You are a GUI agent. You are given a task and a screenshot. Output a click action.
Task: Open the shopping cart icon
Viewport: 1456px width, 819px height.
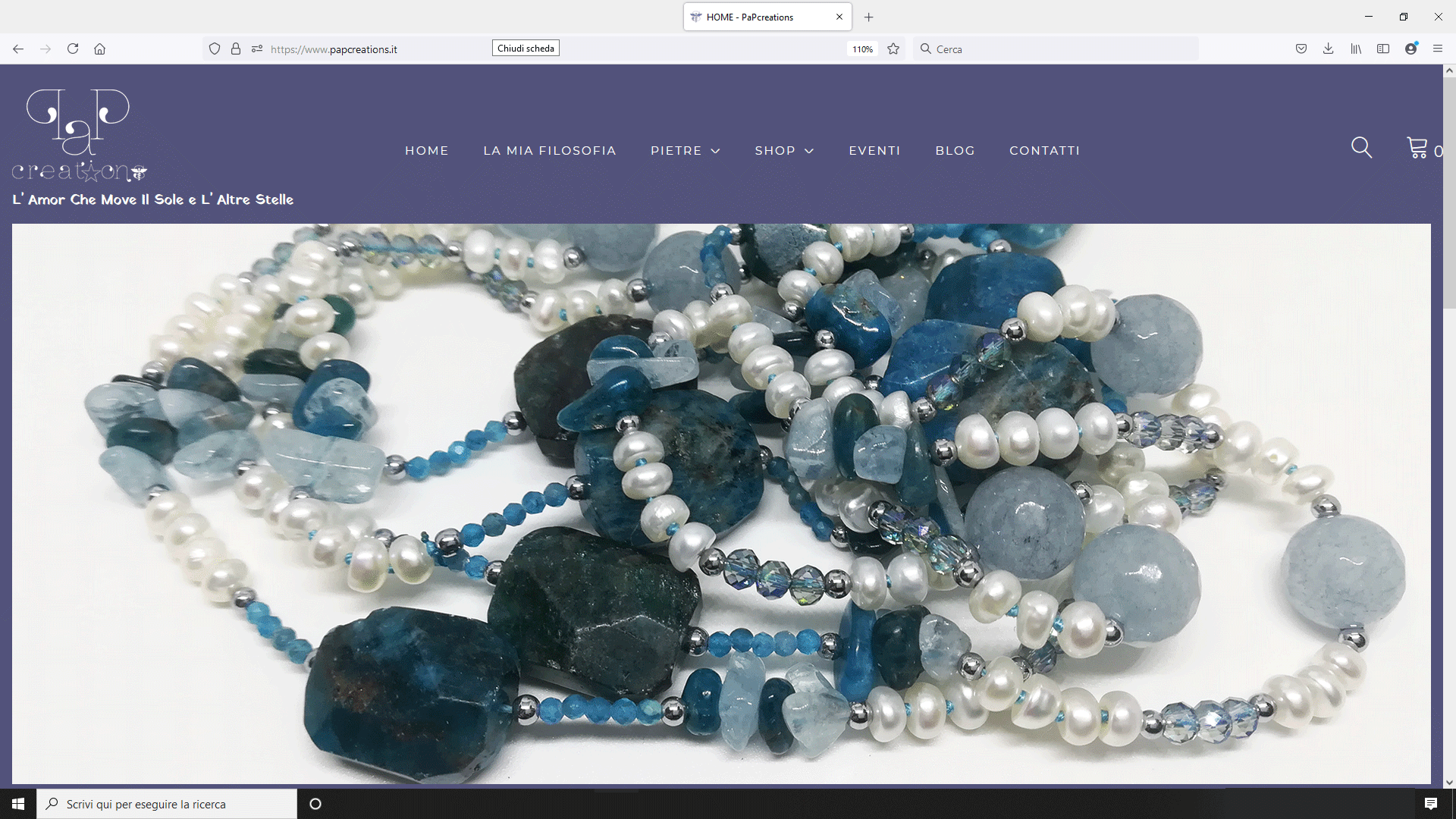1417,147
